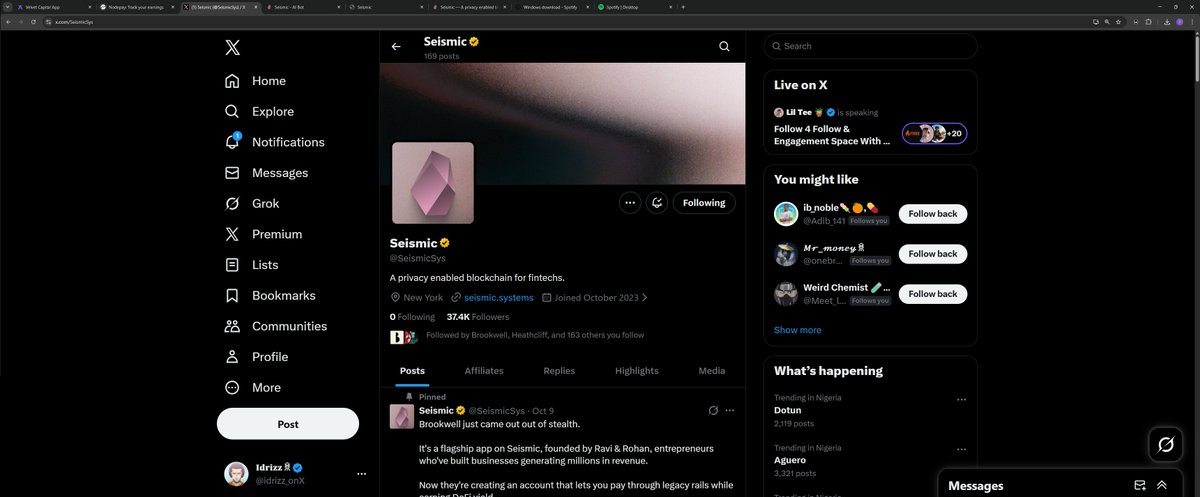1200x497 pixels.
Task: Open the Premium page
Action: pyautogui.click(x=263, y=234)
